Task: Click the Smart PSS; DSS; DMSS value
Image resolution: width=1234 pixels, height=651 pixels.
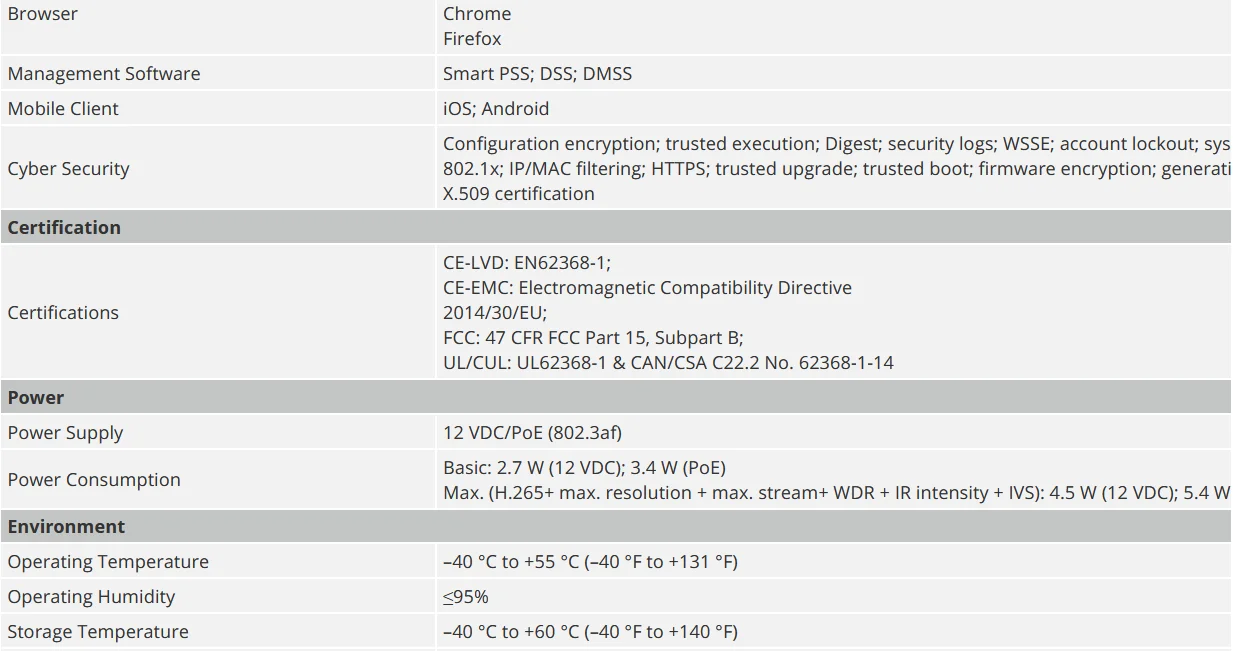Action: tap(537, 74)
